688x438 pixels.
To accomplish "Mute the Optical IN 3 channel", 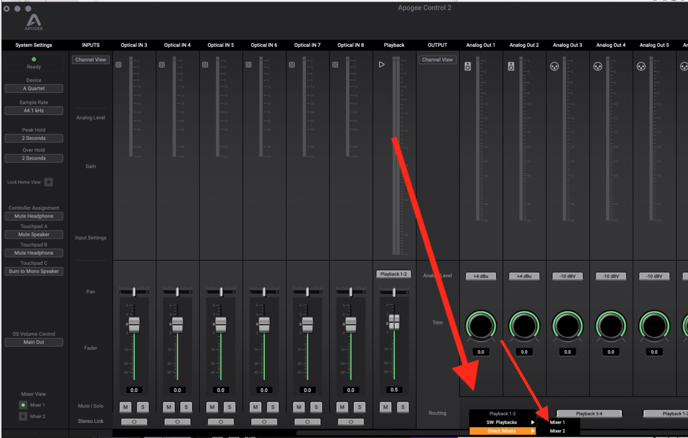I will point(125,407).
